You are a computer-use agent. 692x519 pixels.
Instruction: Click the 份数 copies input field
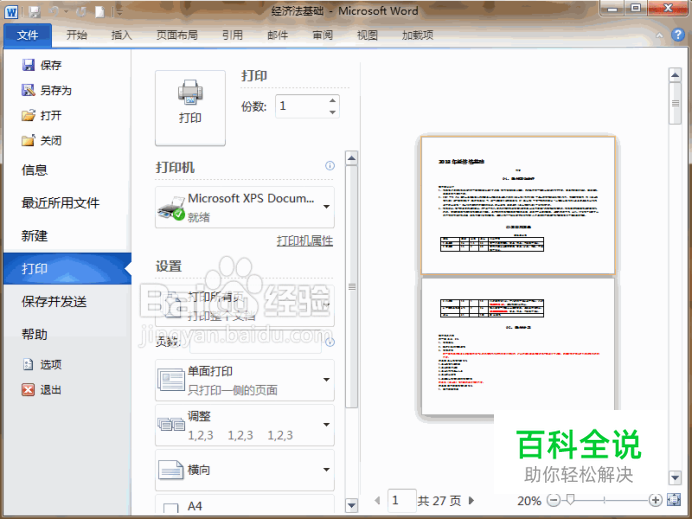tap(301, 106)
